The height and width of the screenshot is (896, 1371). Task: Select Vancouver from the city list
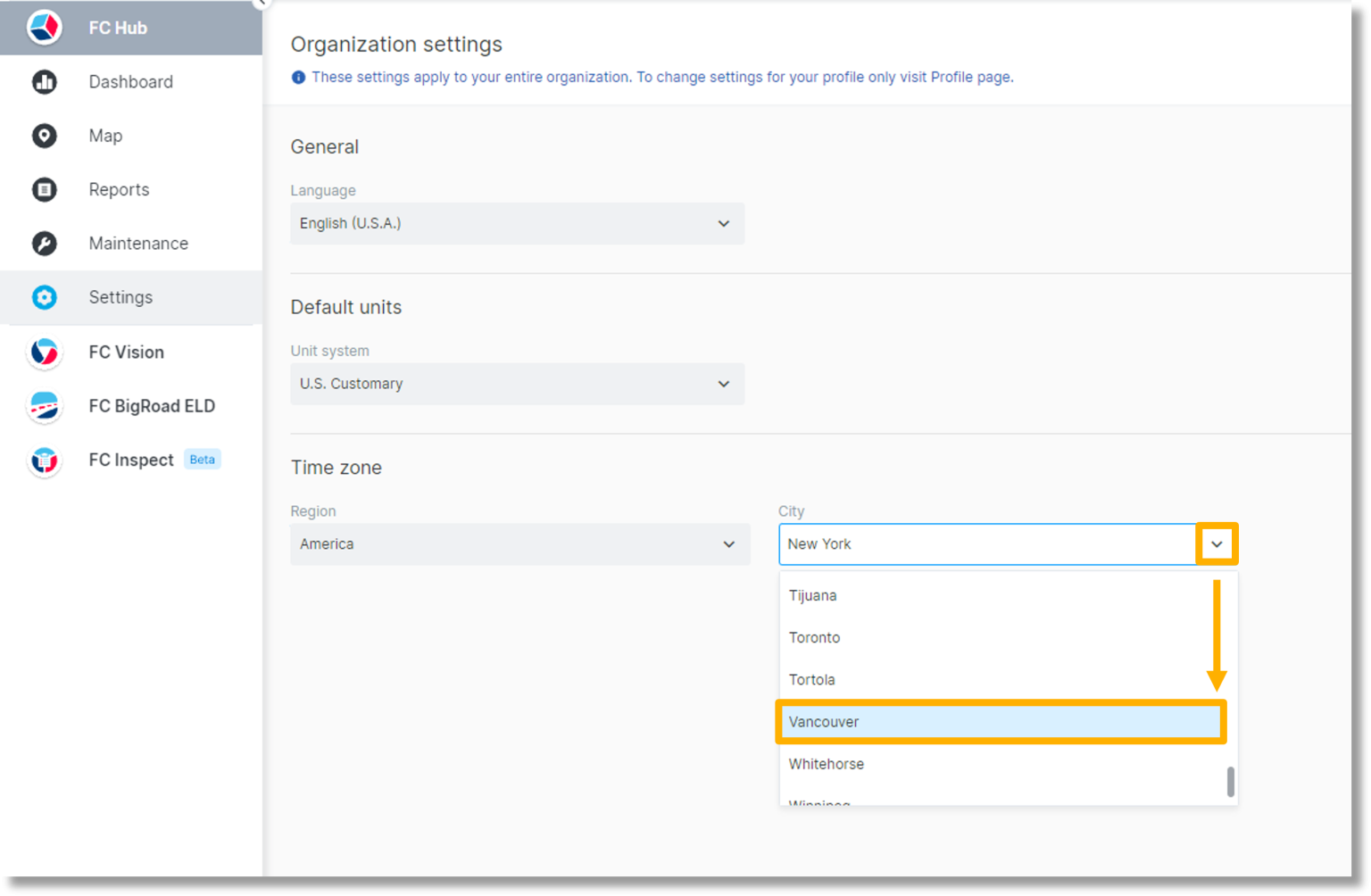click(1001, 722)
